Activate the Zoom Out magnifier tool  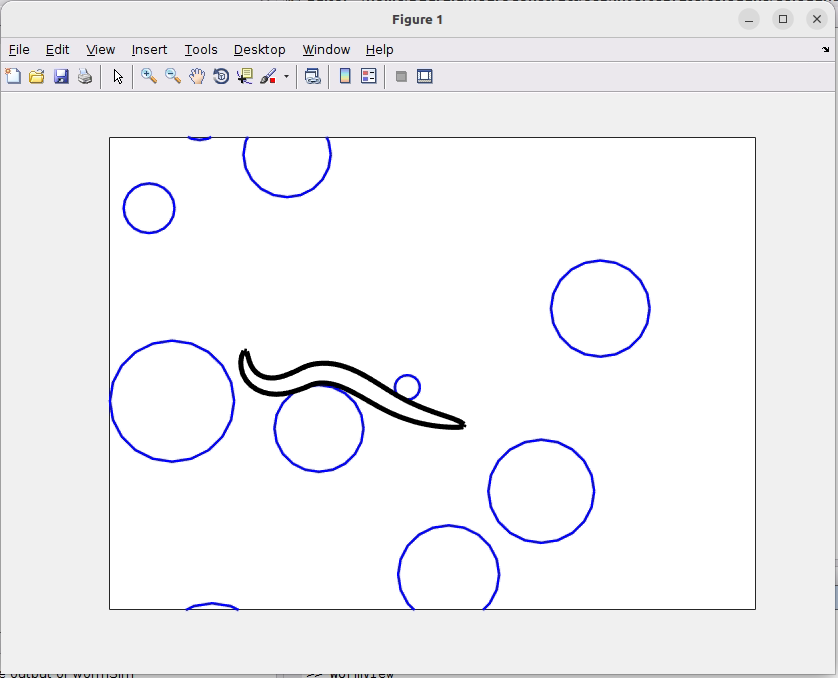pyautogui.click(x=173, y=76)
